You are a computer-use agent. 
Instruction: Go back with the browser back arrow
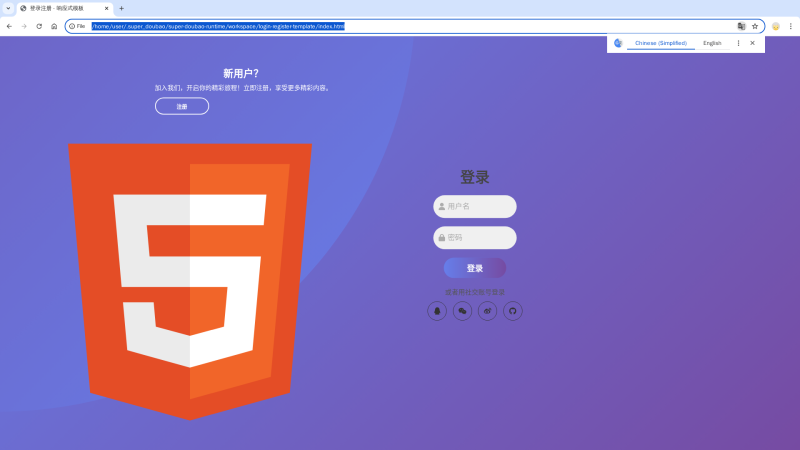click(9, 26)
